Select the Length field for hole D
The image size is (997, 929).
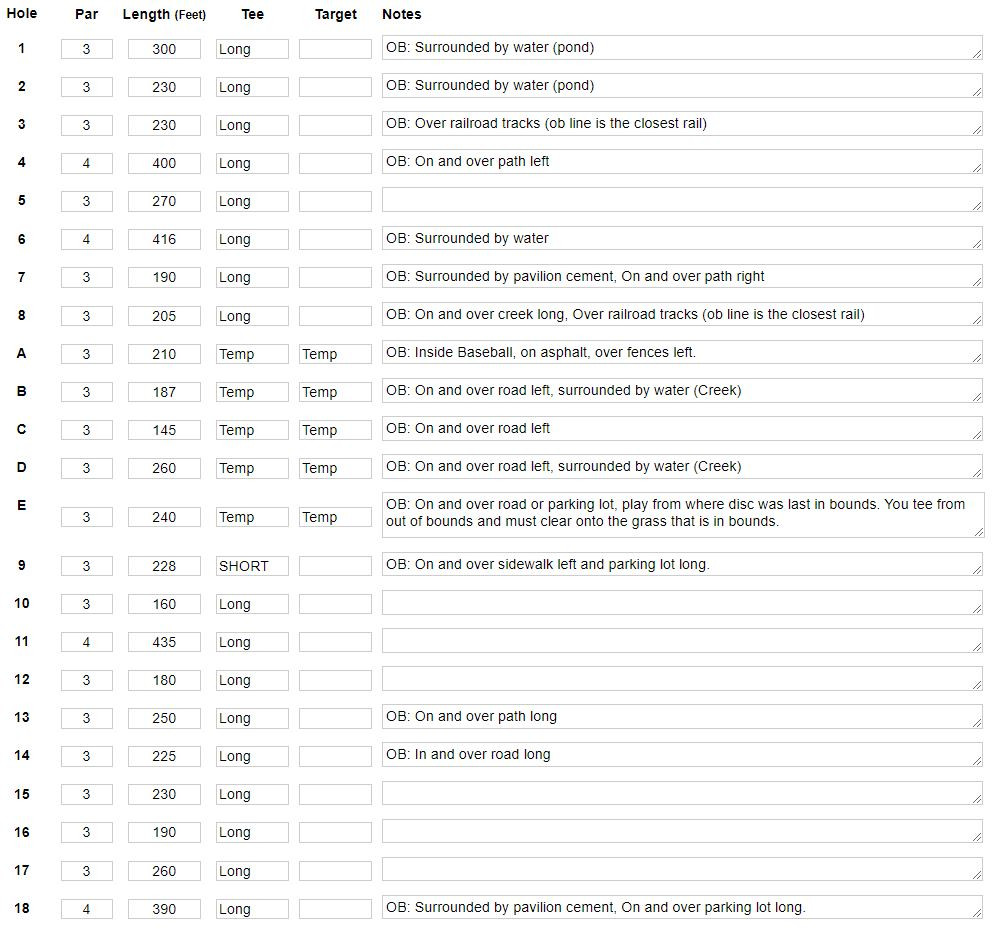(x=164, y=468)
